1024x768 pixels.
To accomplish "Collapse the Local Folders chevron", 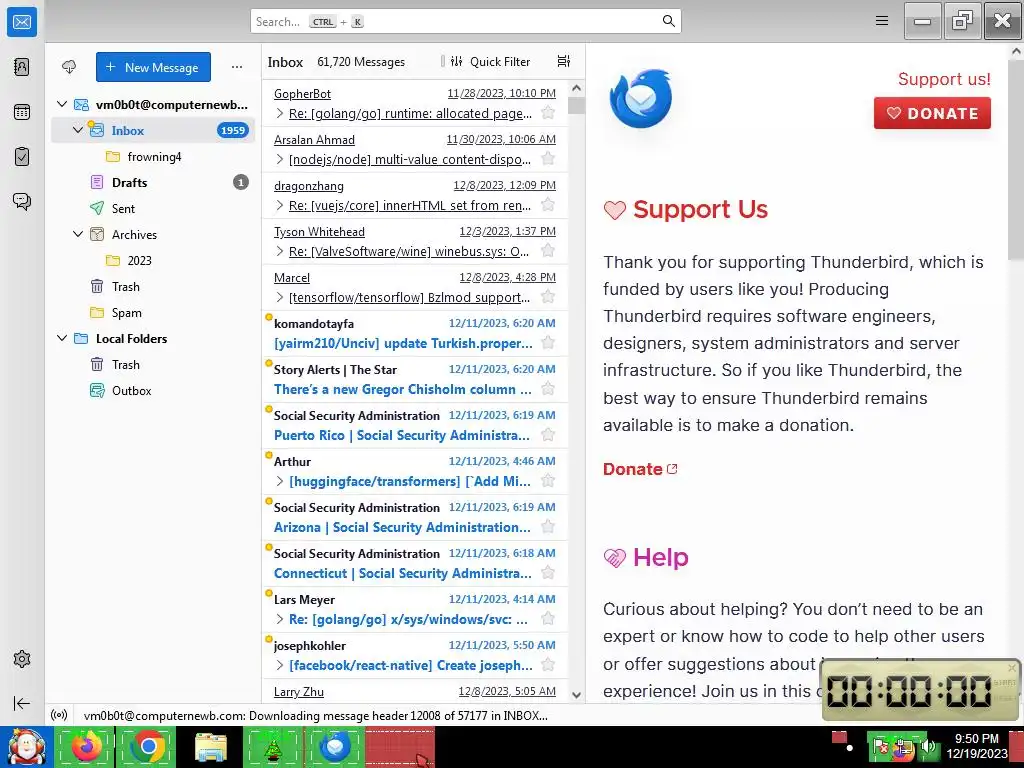I will click(x=62, y=338).
